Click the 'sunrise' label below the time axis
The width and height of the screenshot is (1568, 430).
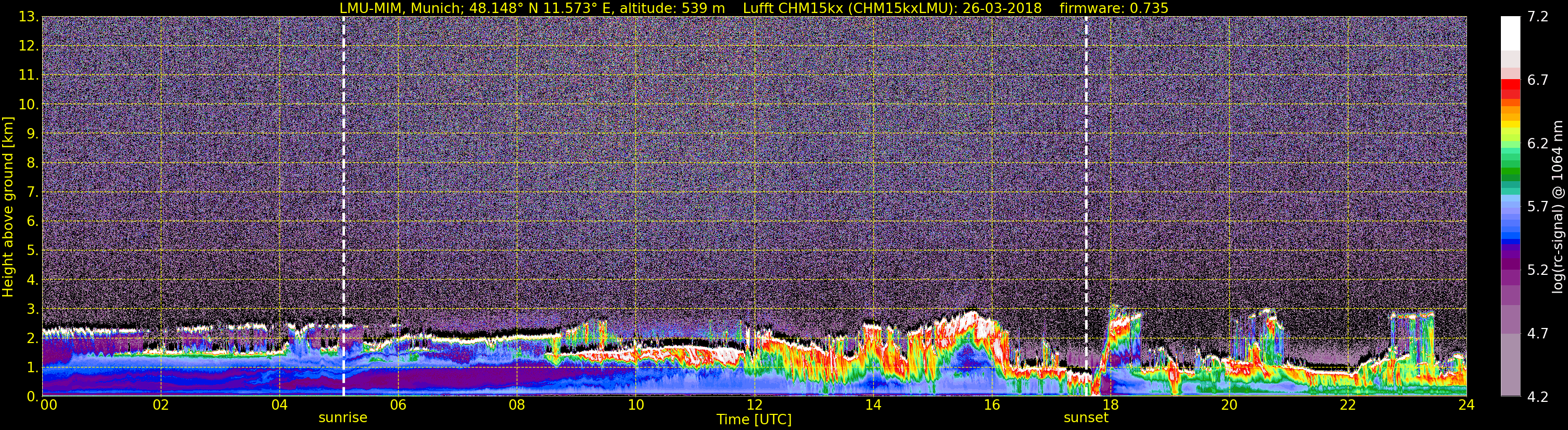pyautogui.click(x=343, y=418)
